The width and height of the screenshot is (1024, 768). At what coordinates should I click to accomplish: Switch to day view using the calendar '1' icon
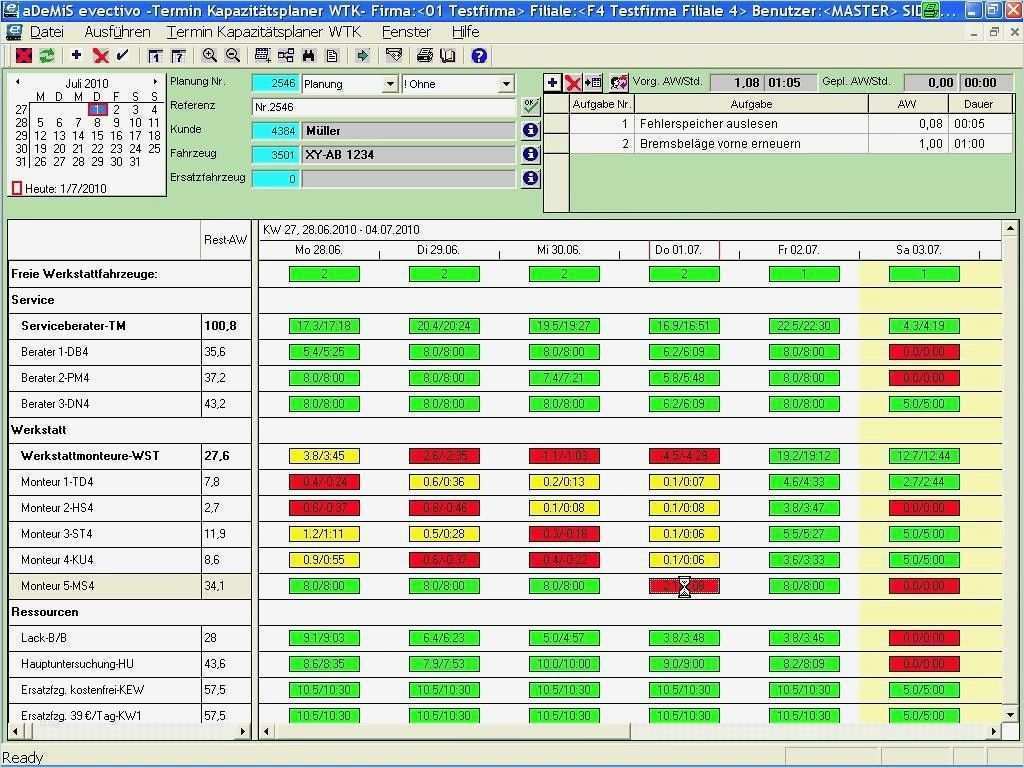coord(157,57)
